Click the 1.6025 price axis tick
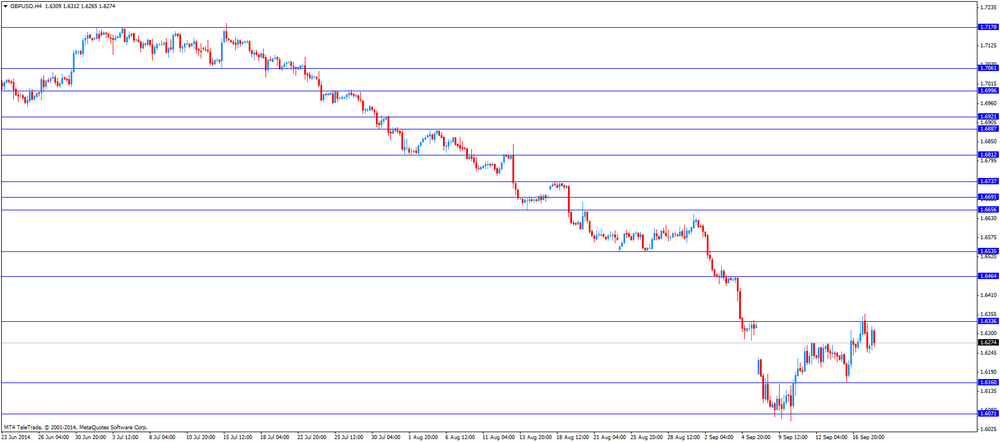The image size is (1000, 442). pyautogui.click(x=988, y=429)
